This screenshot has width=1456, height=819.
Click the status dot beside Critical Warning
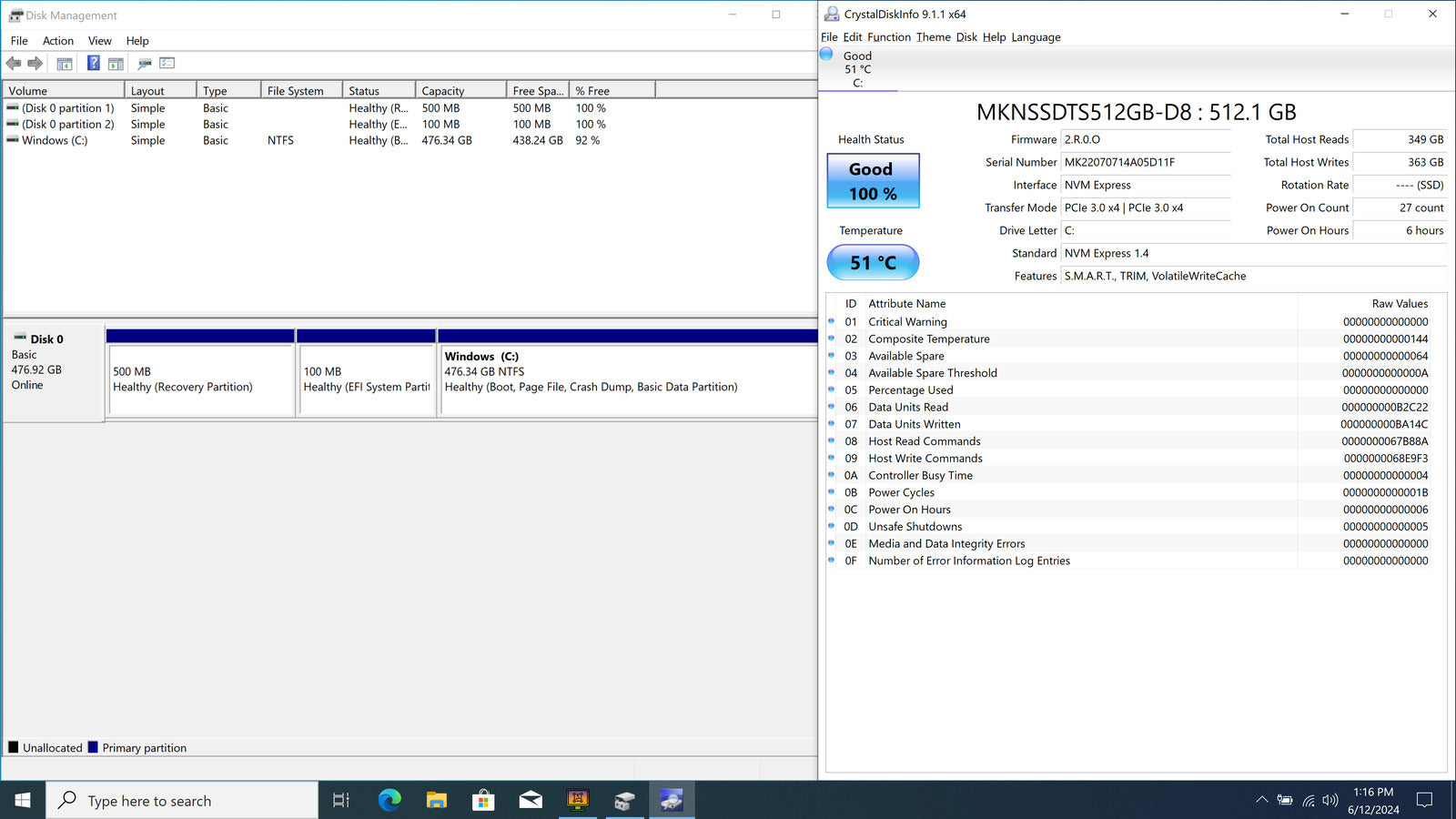(x=831, y=321)
